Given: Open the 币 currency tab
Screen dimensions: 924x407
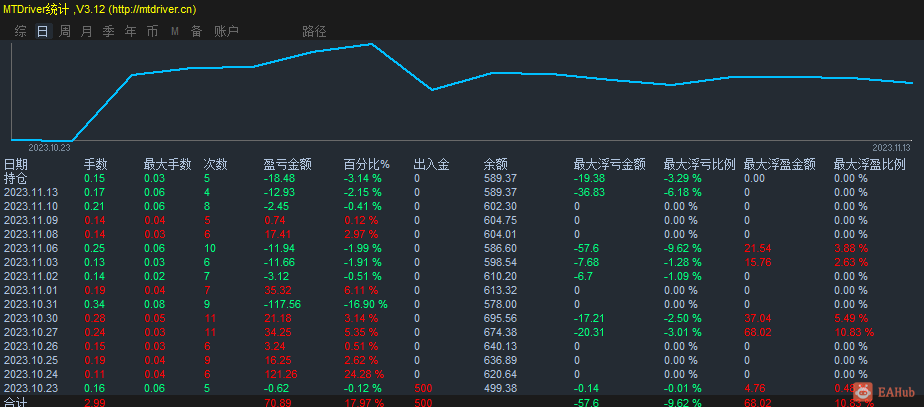Looking at the screenshot, I should pyautogui.click(x=153, y=31).
